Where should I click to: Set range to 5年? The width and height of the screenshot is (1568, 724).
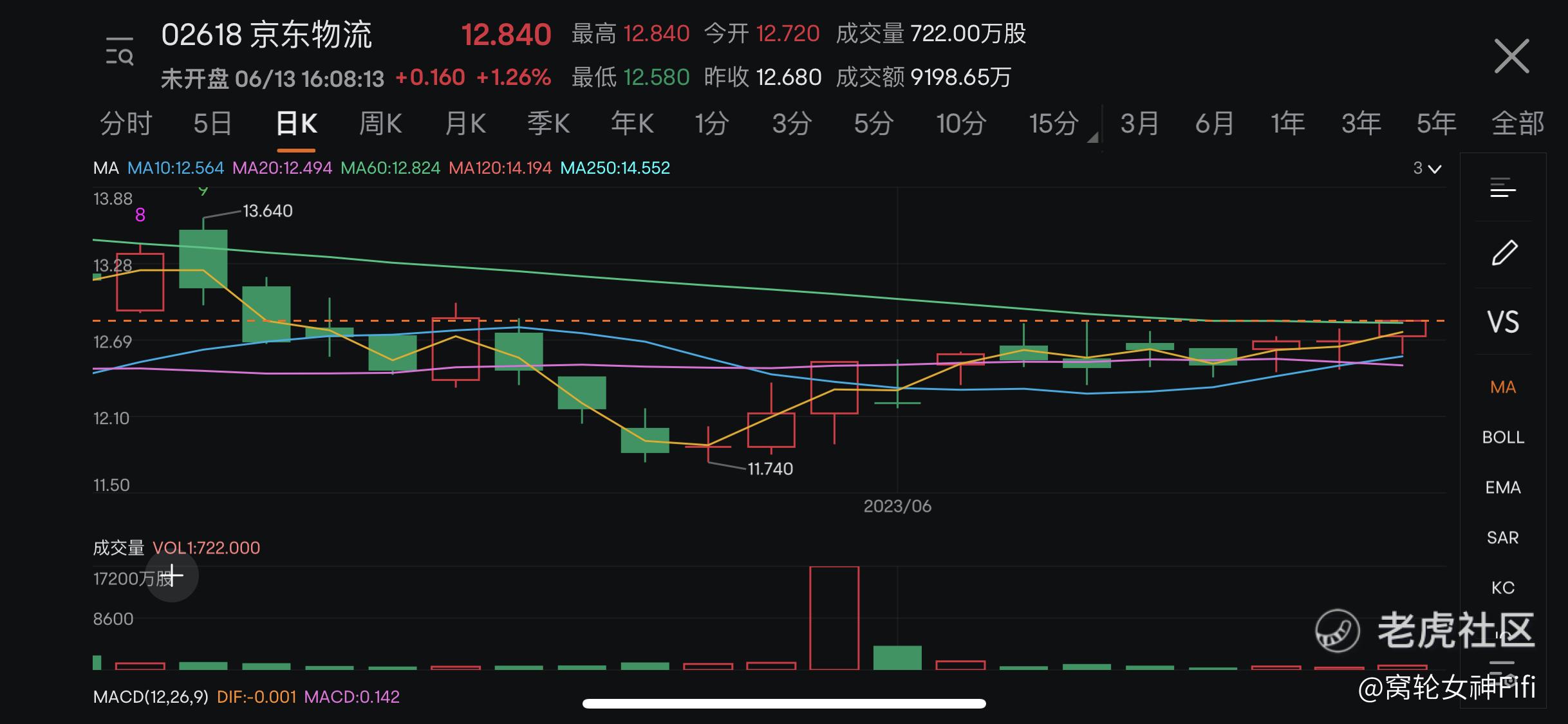[1436, 123]
